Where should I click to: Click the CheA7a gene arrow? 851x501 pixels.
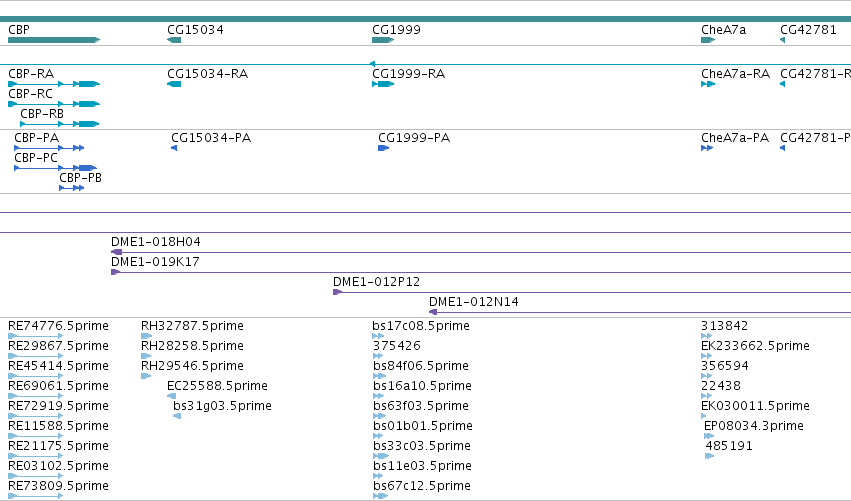point(708,40)
